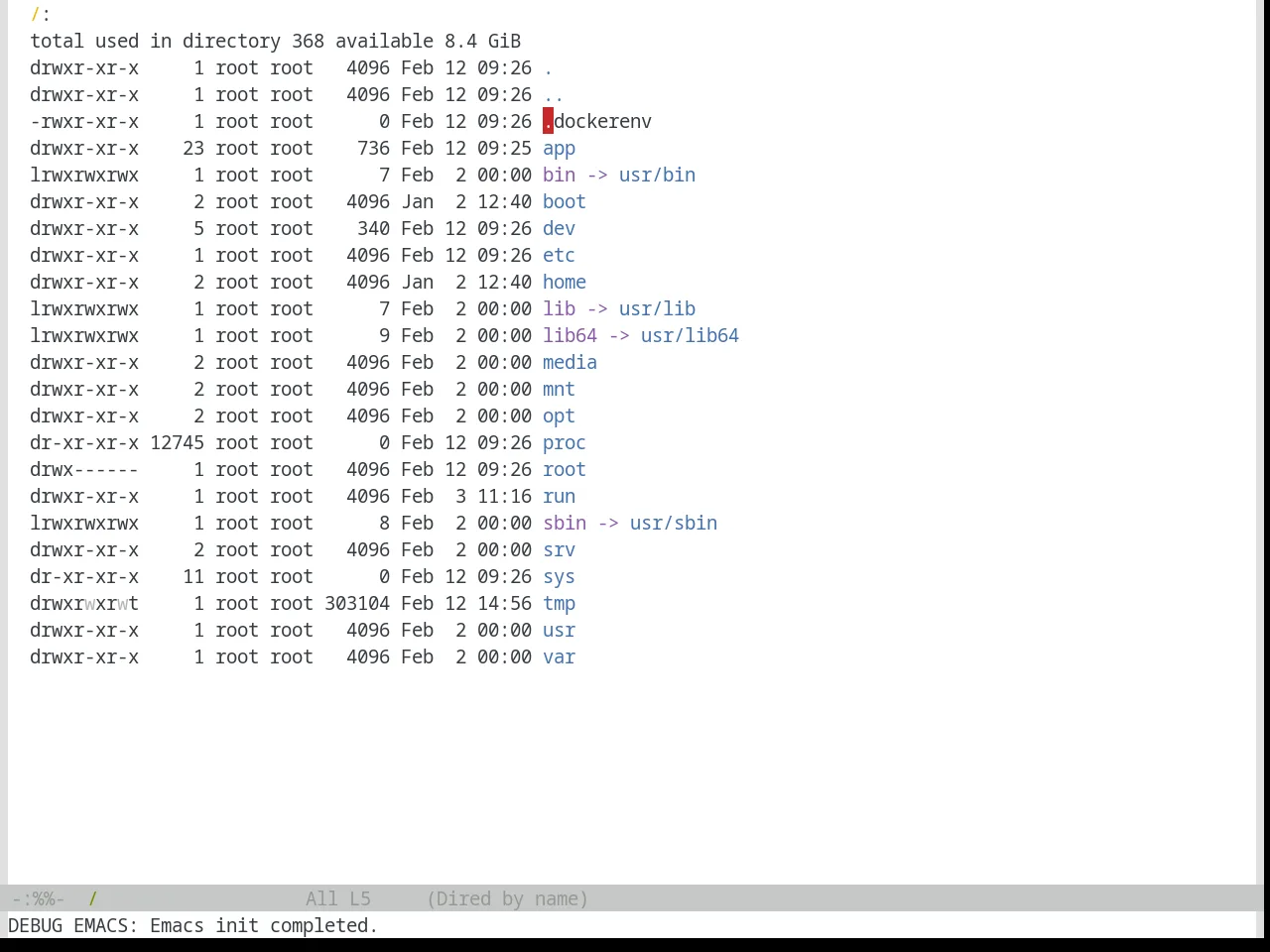Go to the parent directory '..' entry
Viewport: 1270px width, 952px height.
coord(554,95)
